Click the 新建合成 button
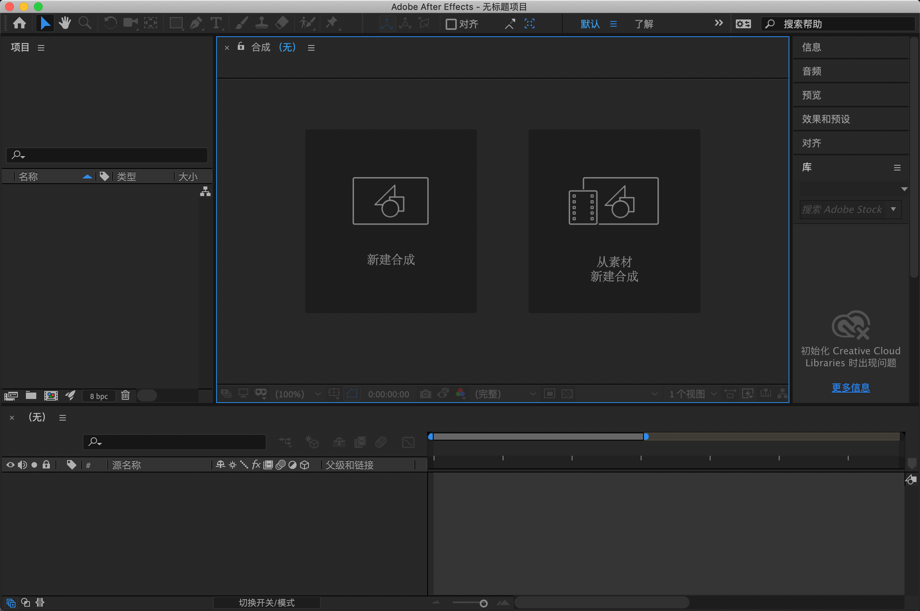Viewport: 920px width, 611px height. (391, 221)
